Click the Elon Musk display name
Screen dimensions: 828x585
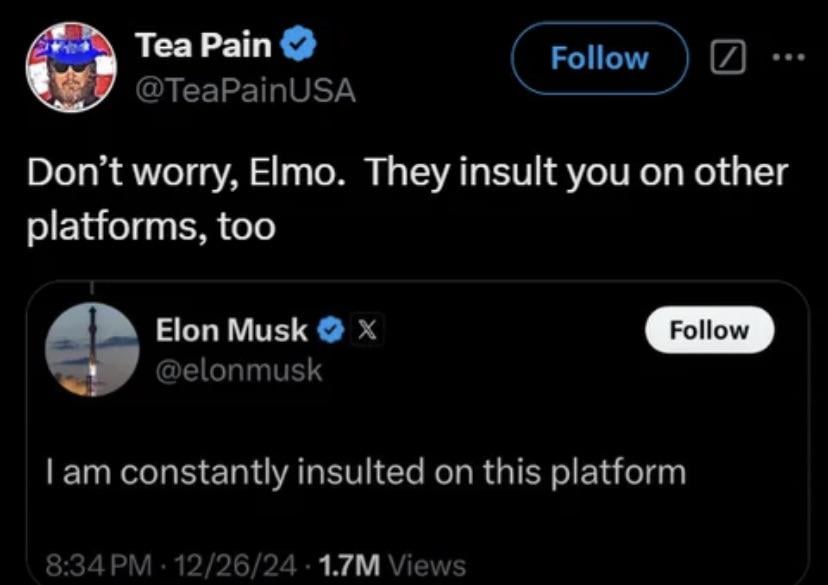(232, 329)
